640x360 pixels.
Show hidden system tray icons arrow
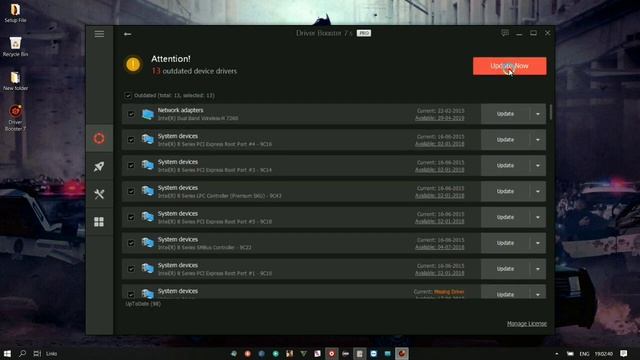(x=557, y=353)
